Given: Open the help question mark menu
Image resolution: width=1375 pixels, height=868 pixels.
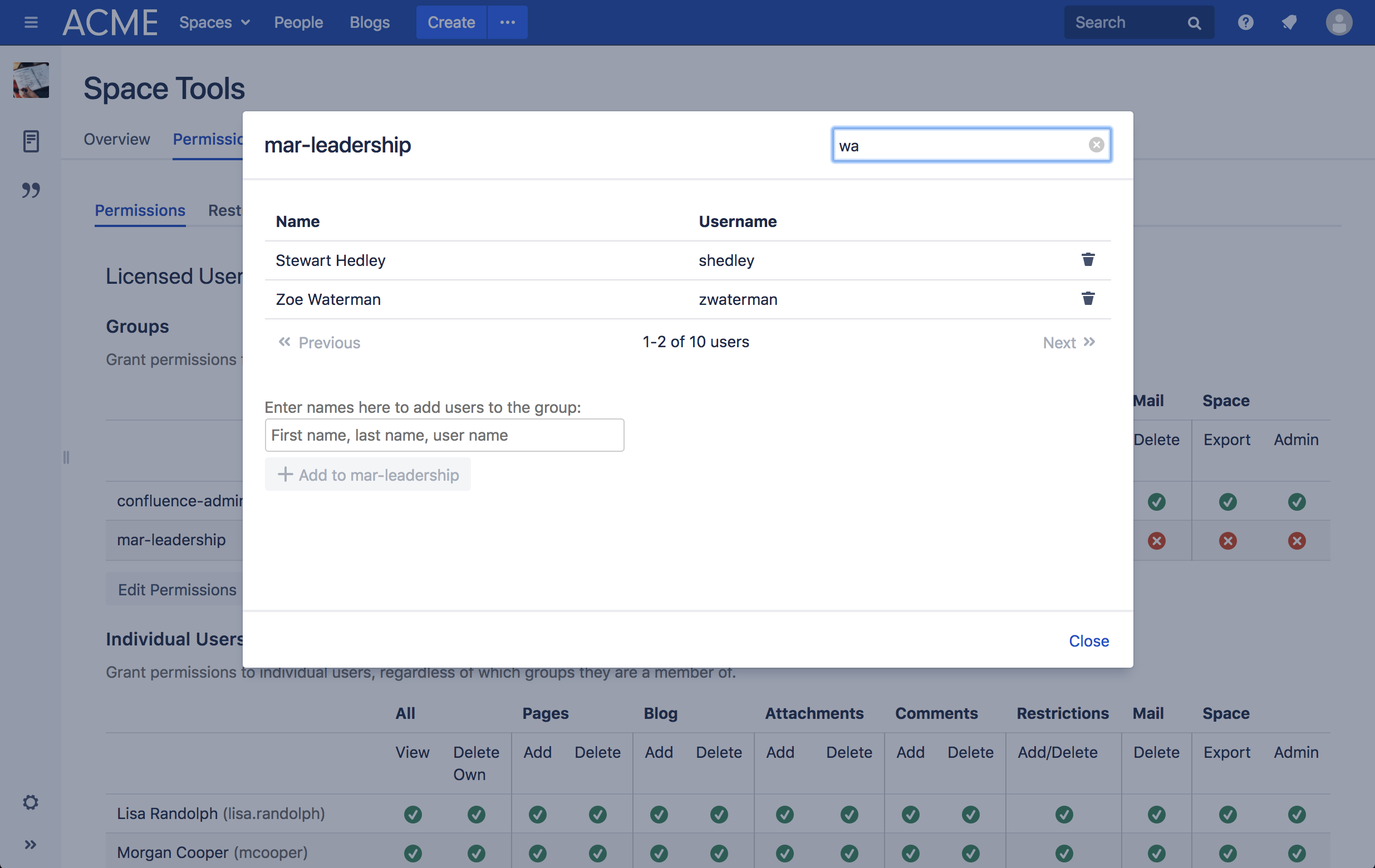Looking at the screenshot, I should 1245,22.
